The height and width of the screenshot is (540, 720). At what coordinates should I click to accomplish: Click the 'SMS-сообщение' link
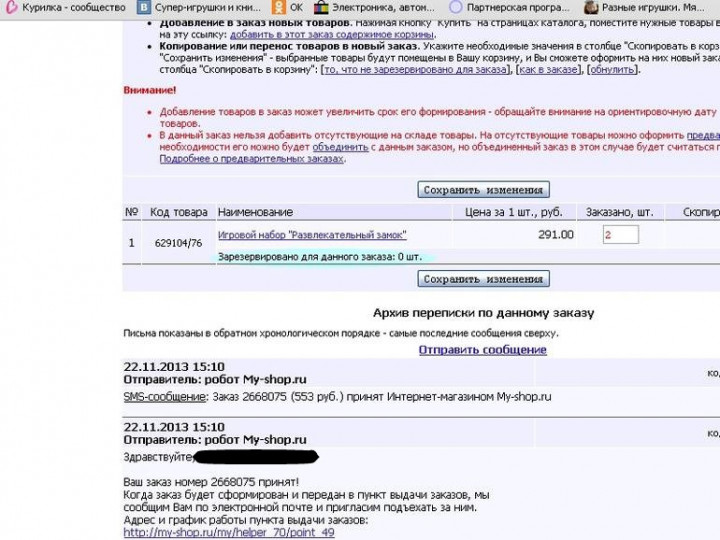164,397
